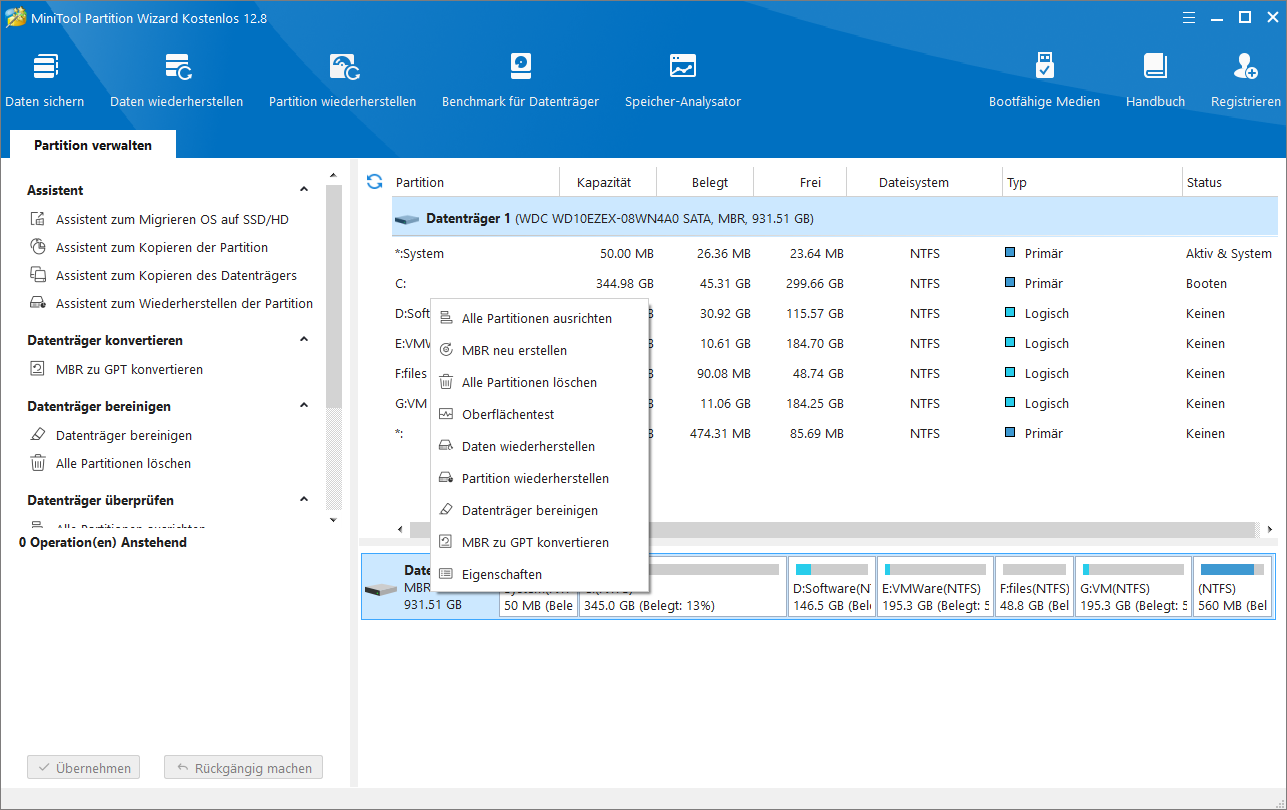Open the Handbuch manual
The width and height of the screenshot is (1287, 810).
pos(1155,80)
